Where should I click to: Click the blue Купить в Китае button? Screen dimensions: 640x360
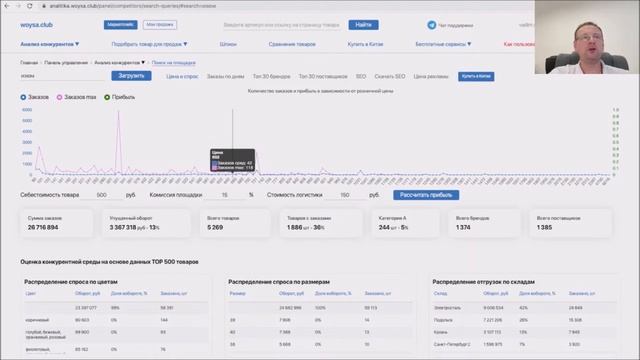tap(476, 76)
